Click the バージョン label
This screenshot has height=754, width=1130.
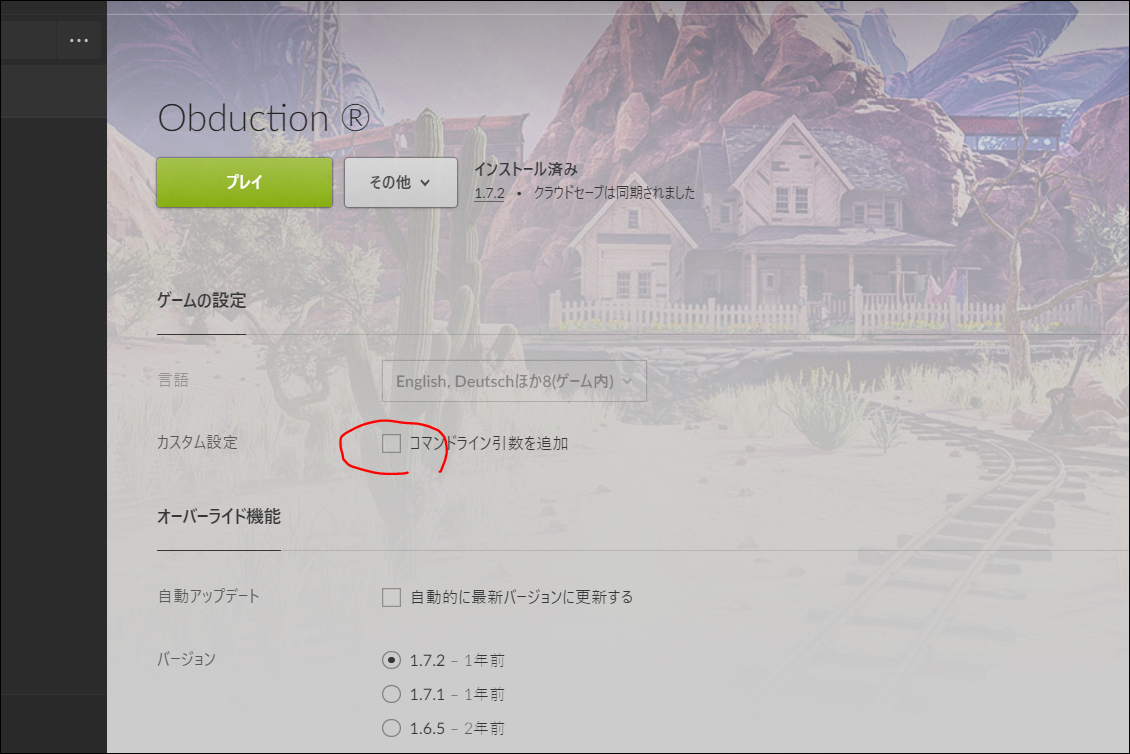(x=187, y=659)
